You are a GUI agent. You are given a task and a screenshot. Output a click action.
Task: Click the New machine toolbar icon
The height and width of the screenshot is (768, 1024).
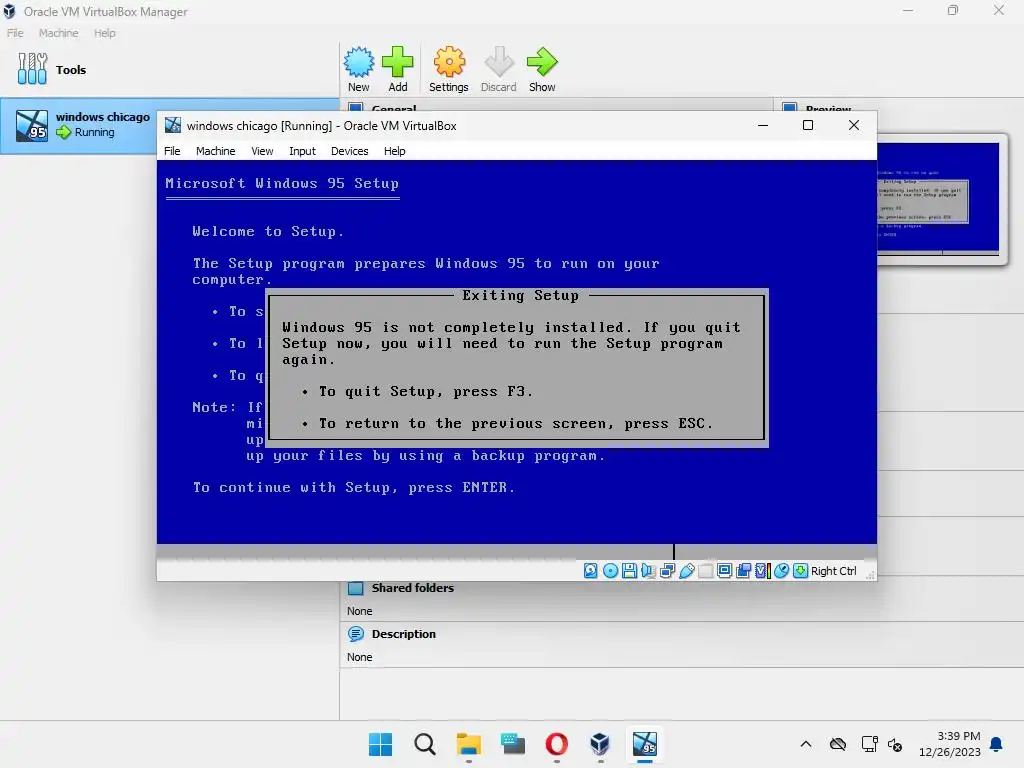tap(359, 63)
